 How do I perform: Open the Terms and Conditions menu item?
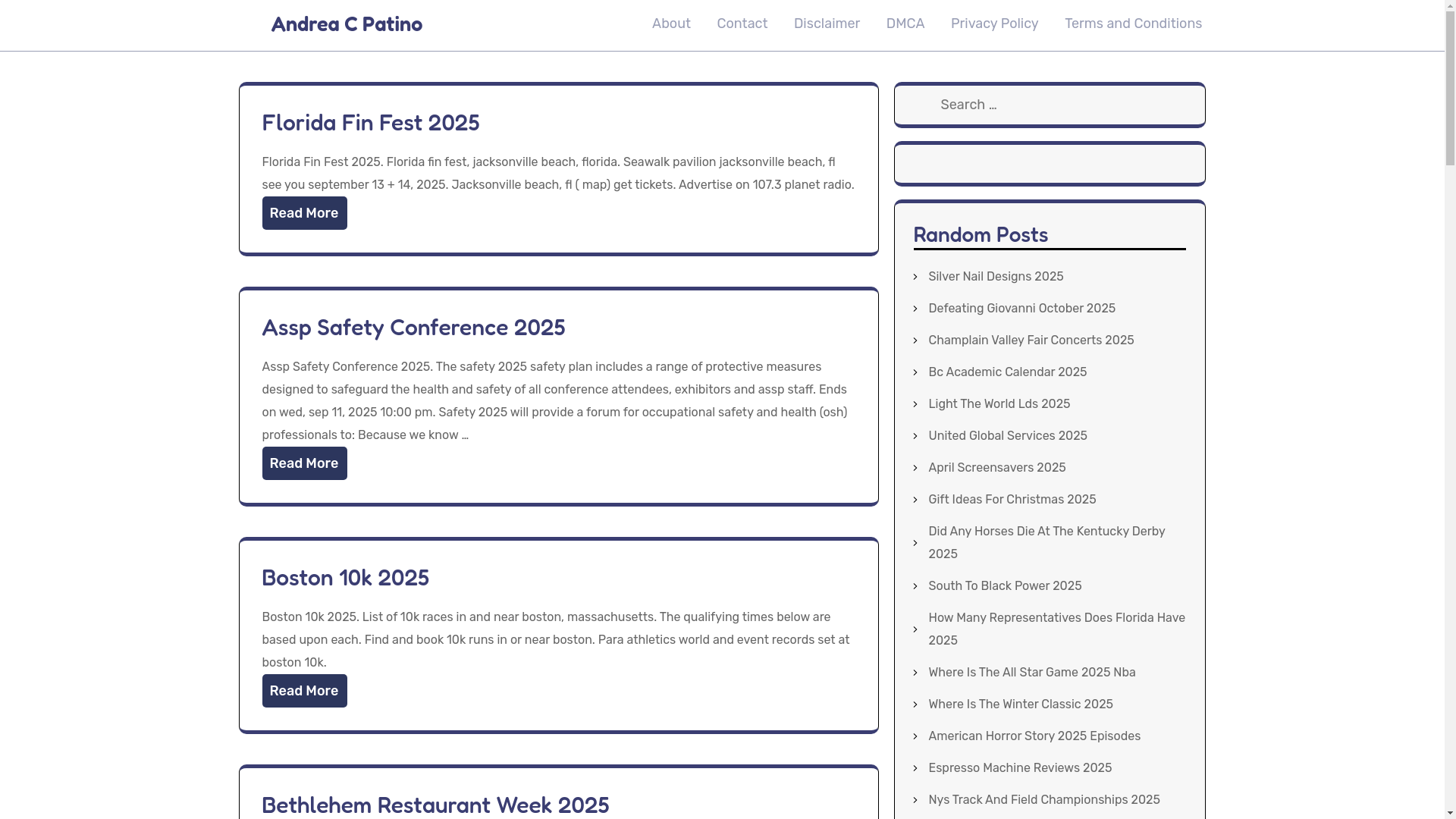pos(1133,24)
